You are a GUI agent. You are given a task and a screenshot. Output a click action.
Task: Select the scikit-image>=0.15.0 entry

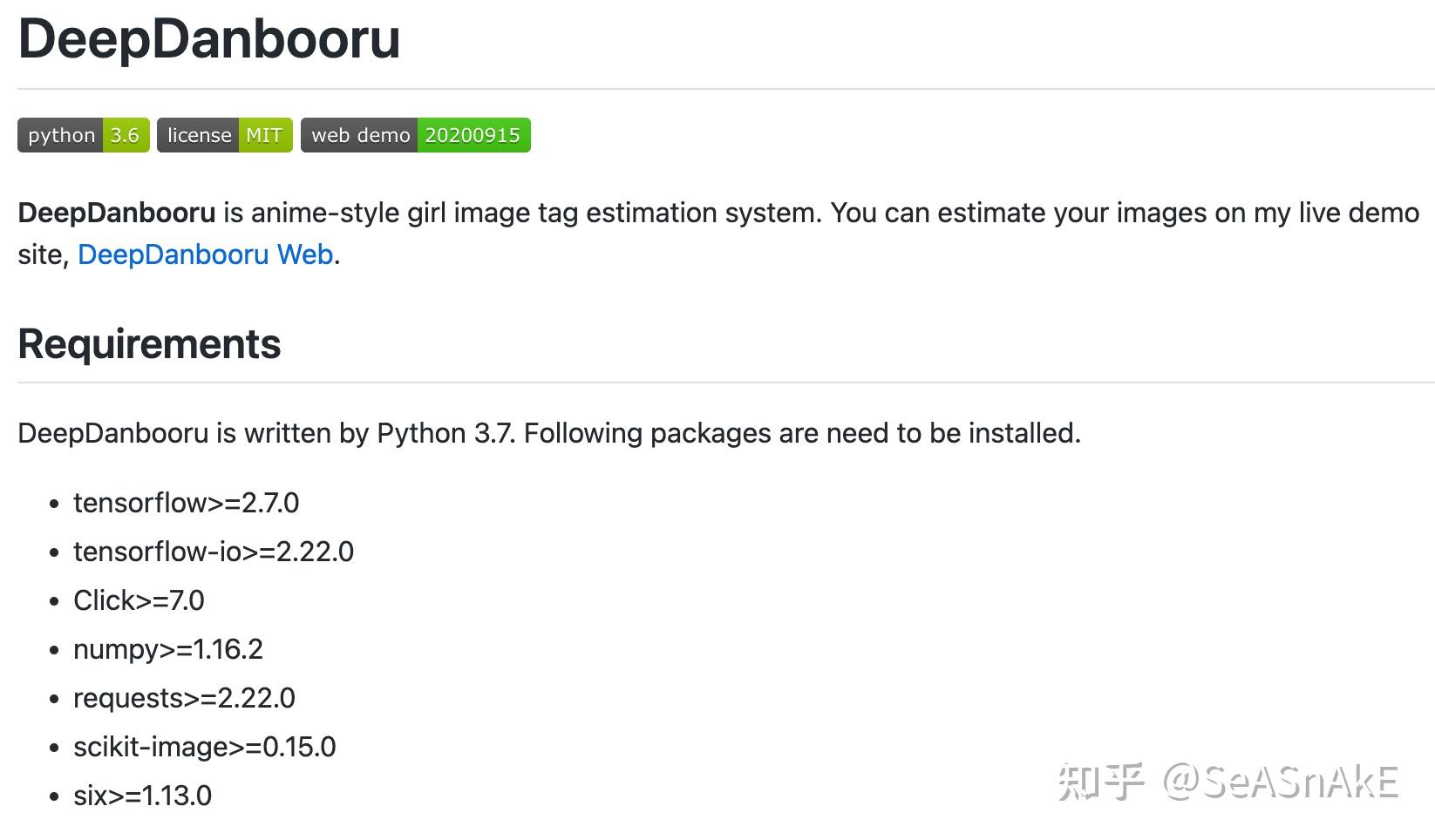pyautogui.click(x=204, y=747)
